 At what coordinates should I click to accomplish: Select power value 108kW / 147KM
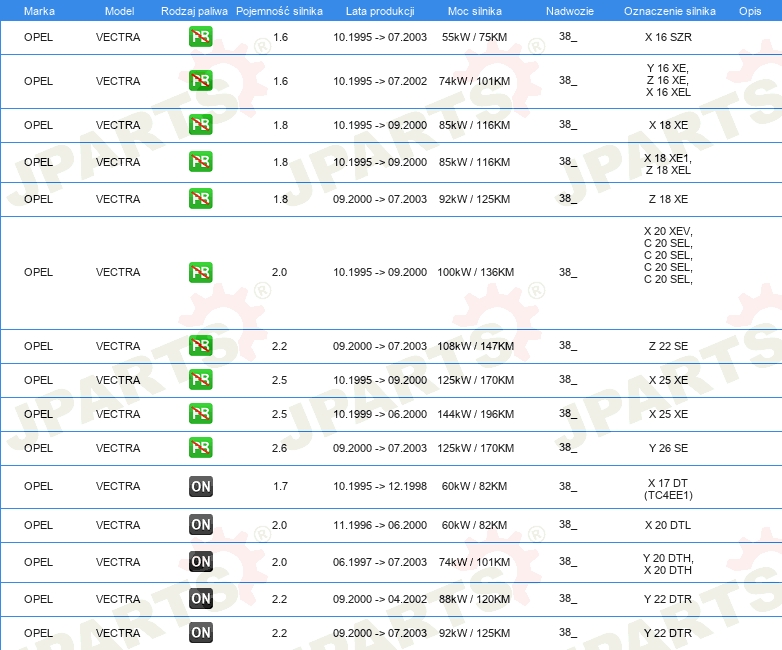[x=475, y=346]
